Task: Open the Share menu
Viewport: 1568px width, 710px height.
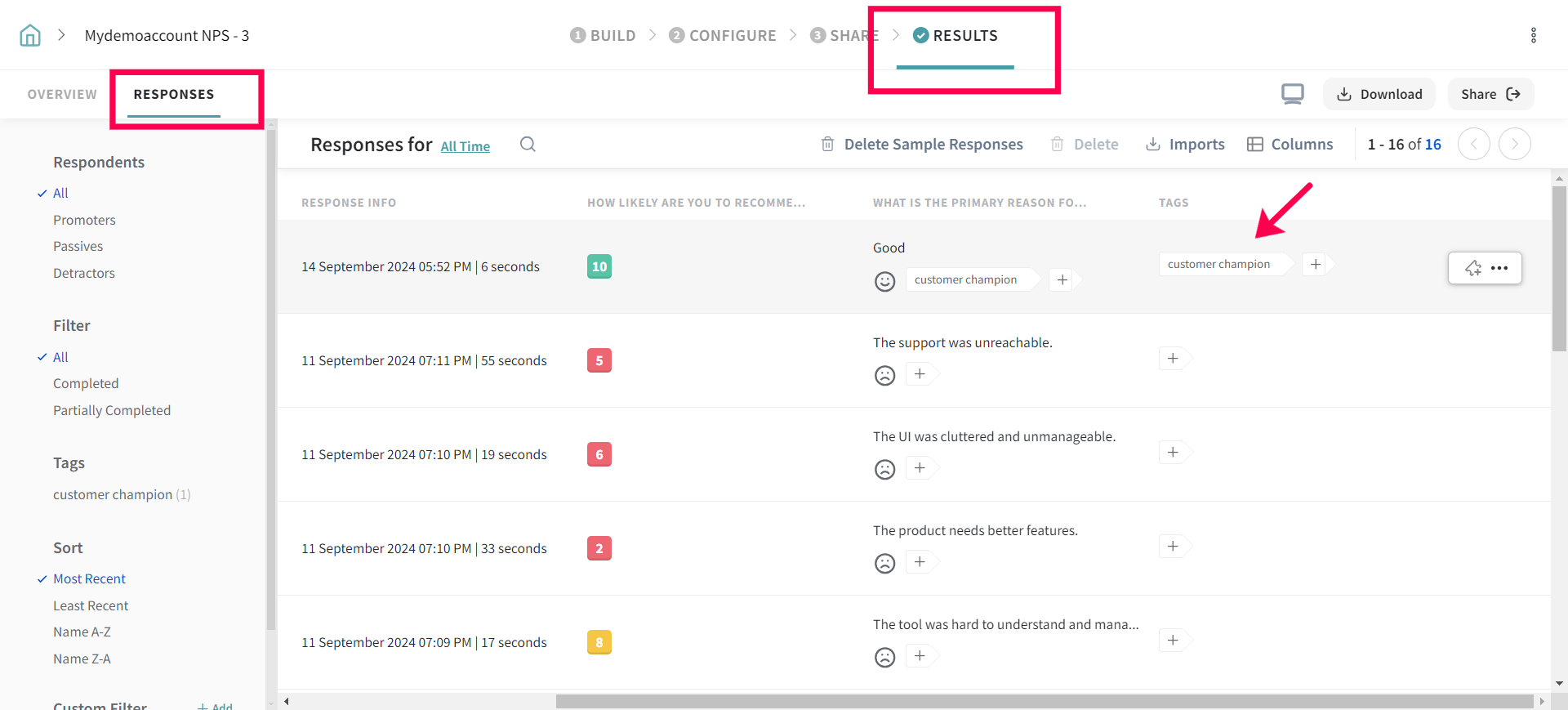Action: (1490, 94)
